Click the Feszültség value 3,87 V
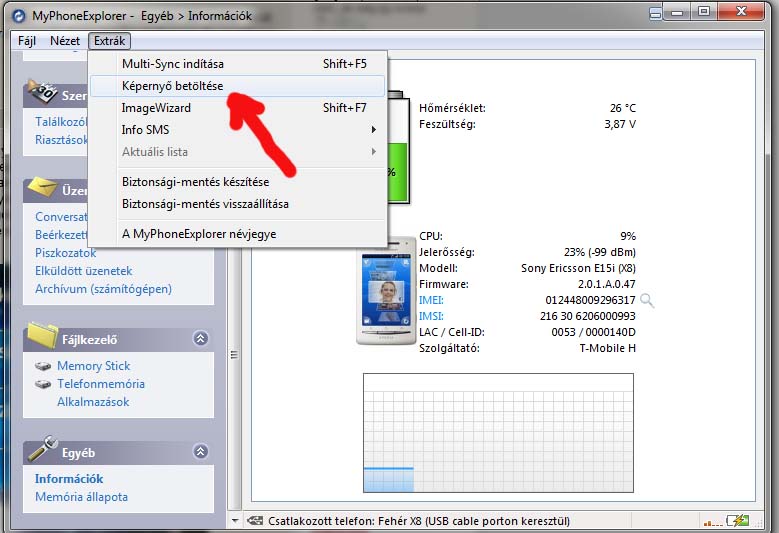 tap(620, 124)
